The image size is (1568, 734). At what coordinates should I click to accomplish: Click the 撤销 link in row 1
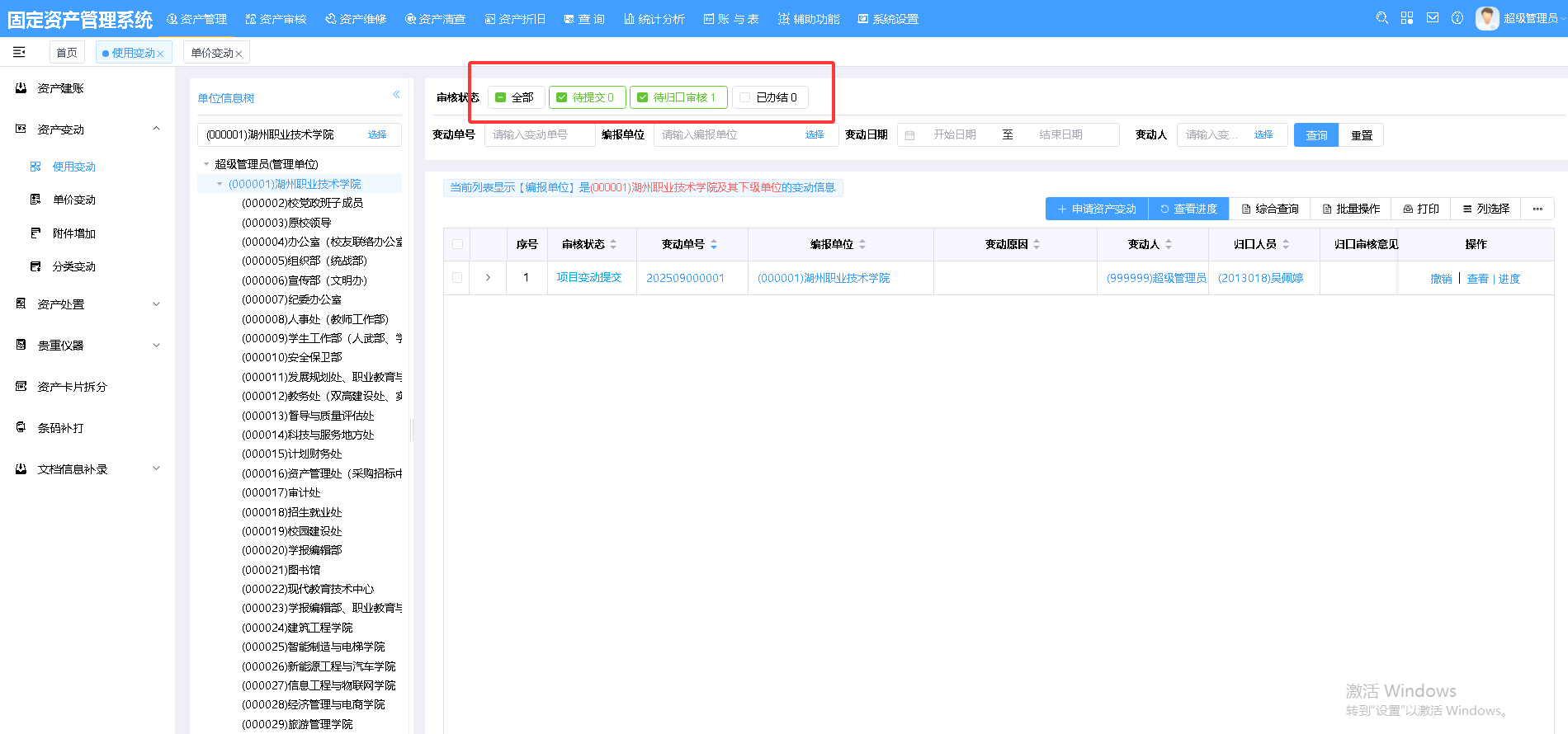(1441, 279)
